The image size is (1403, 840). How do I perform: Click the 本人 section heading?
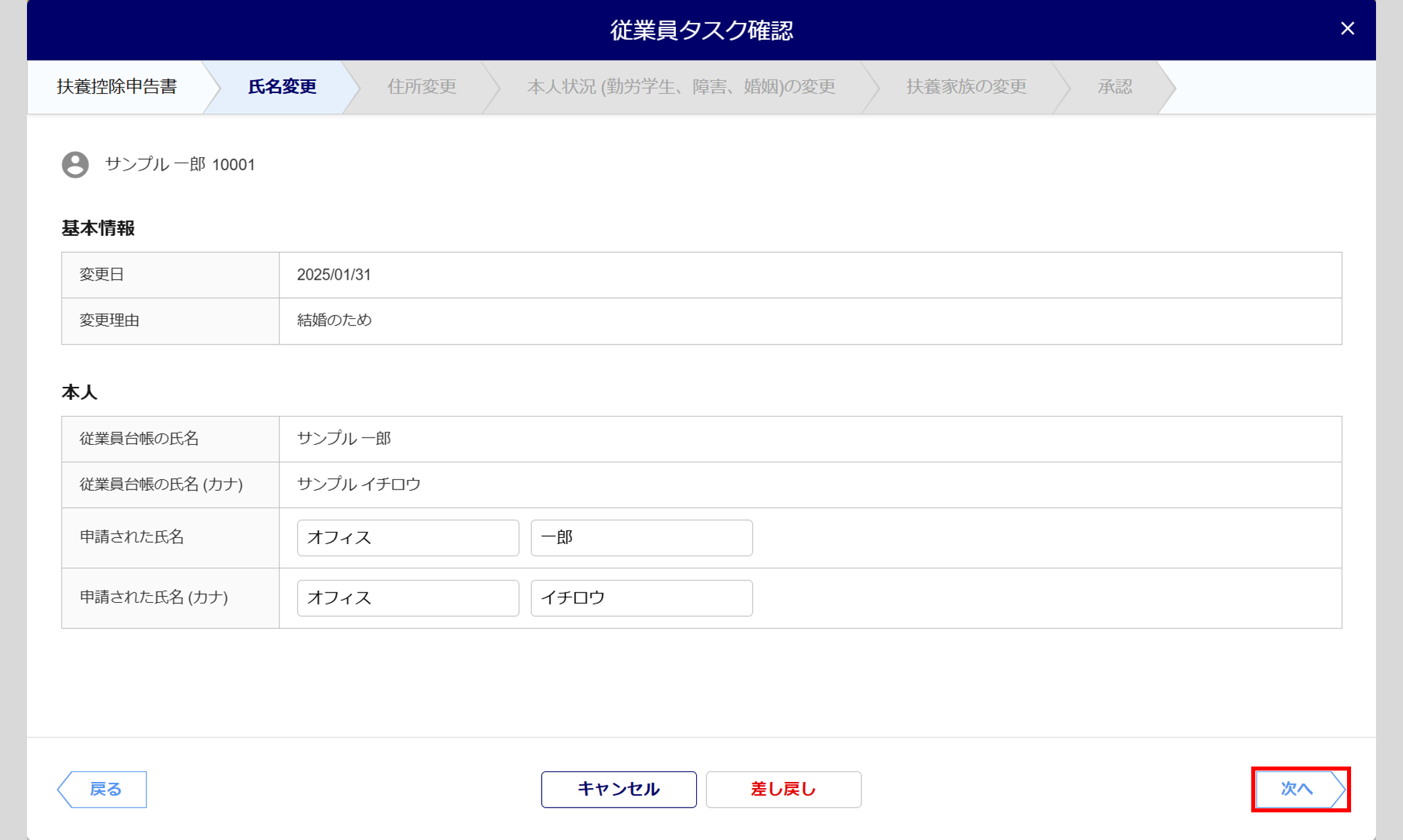tap(80, 392)
